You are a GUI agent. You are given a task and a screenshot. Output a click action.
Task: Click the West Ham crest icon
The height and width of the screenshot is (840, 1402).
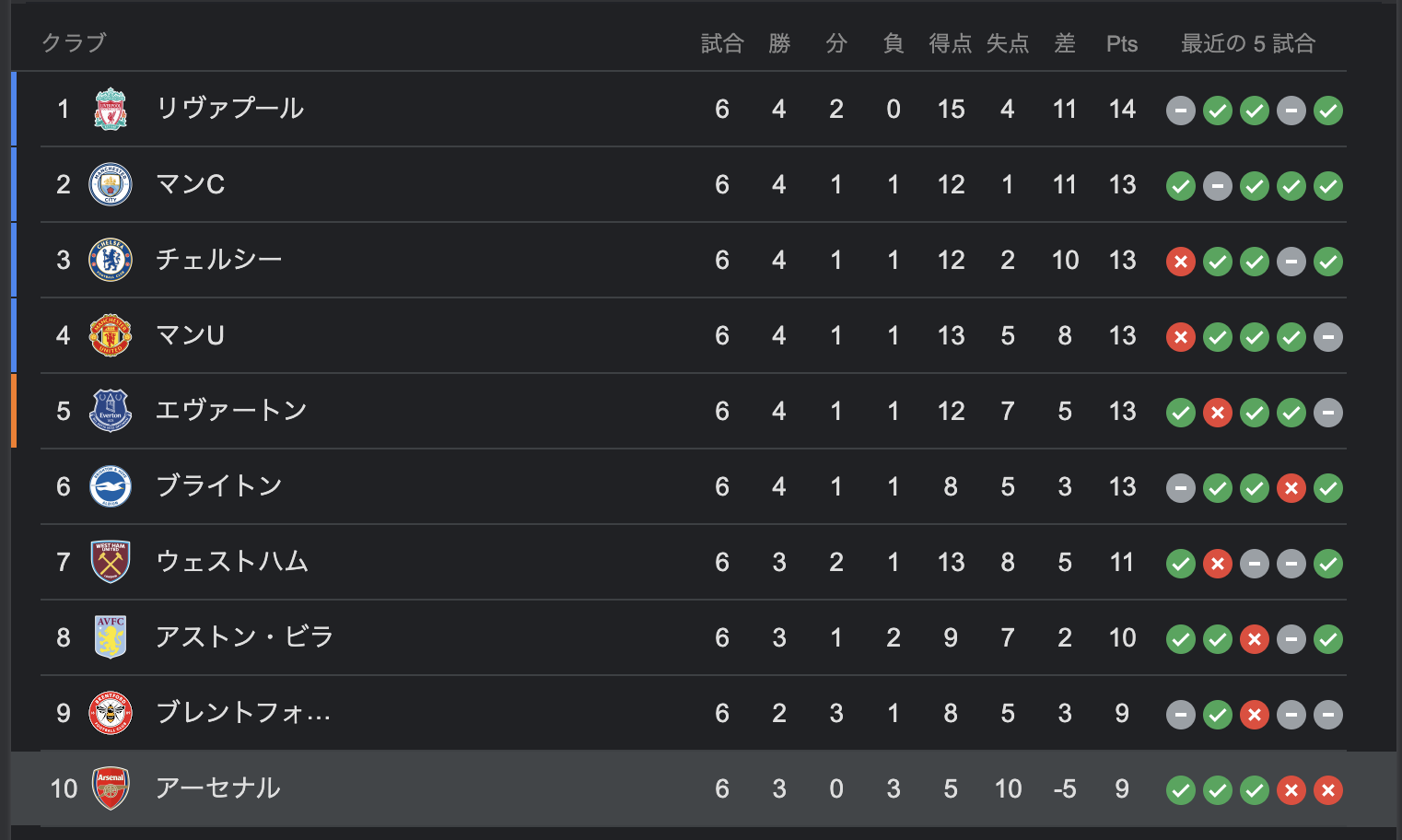[x=111, y=562]
